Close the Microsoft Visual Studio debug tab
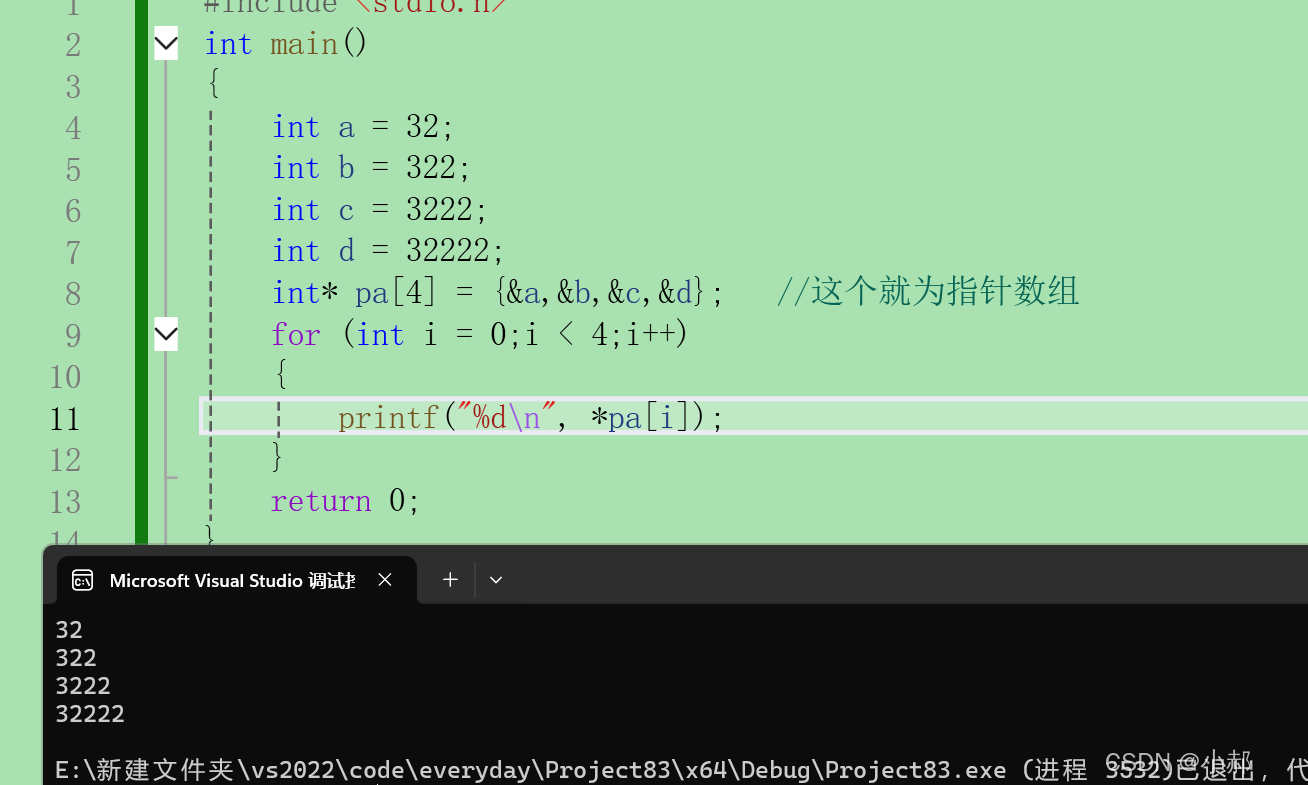The height and width of the screenshot is (785, 1308). [385, 580]
